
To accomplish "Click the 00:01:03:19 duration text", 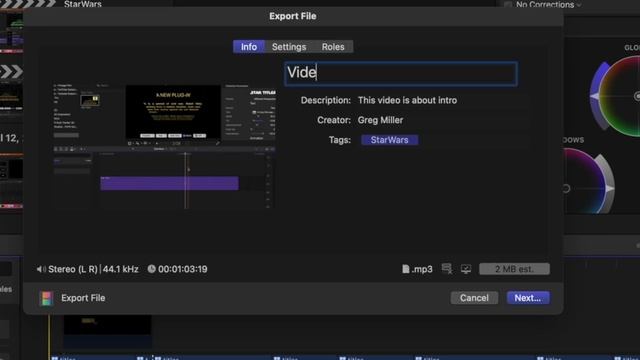I will click(x=182, y=269).
